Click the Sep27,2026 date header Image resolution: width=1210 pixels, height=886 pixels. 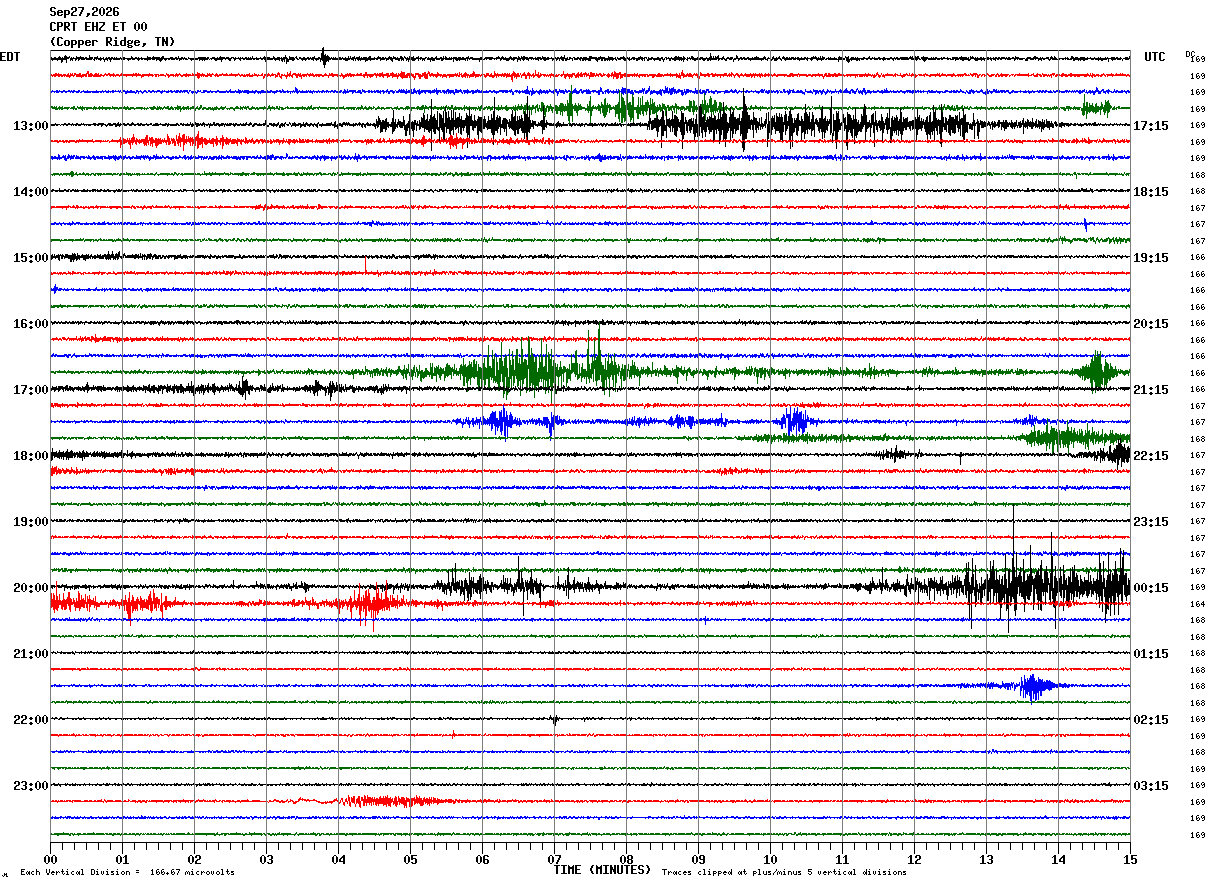tap(84, 12)
